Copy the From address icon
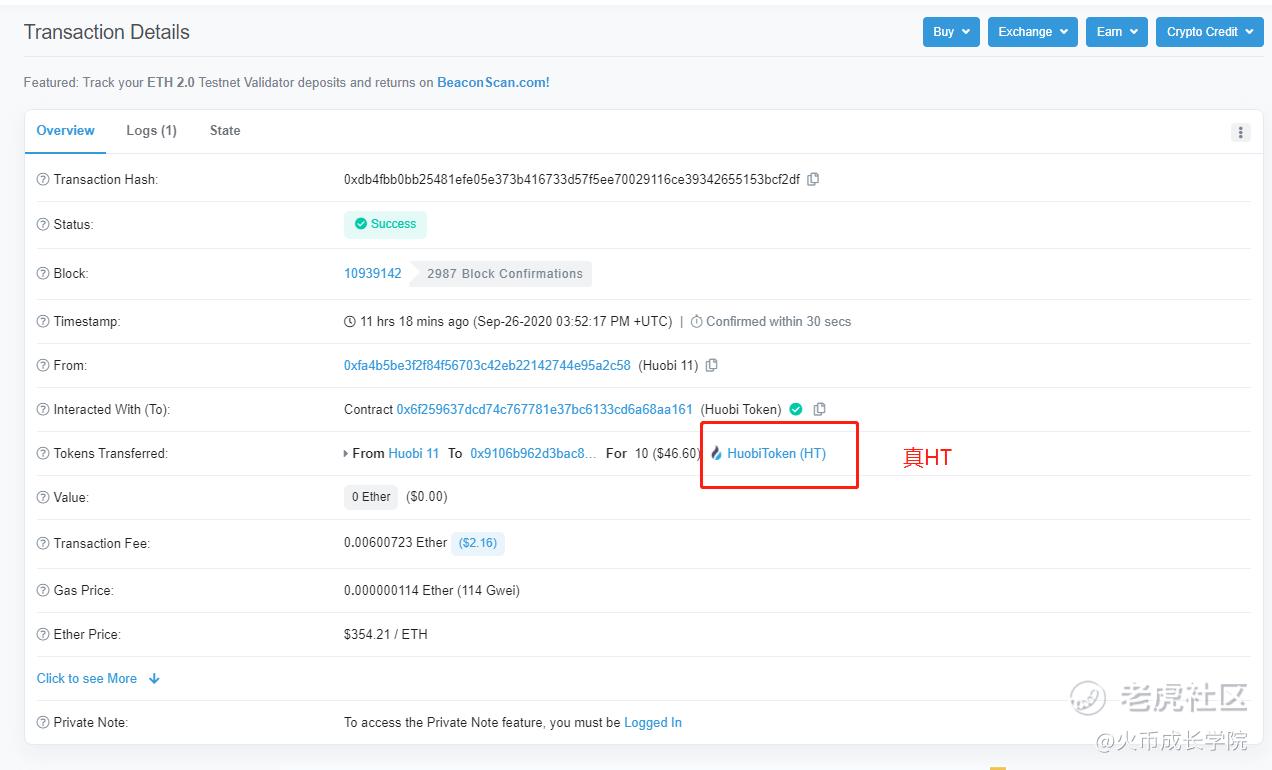The image size is (1272, 770). [711, 365]
